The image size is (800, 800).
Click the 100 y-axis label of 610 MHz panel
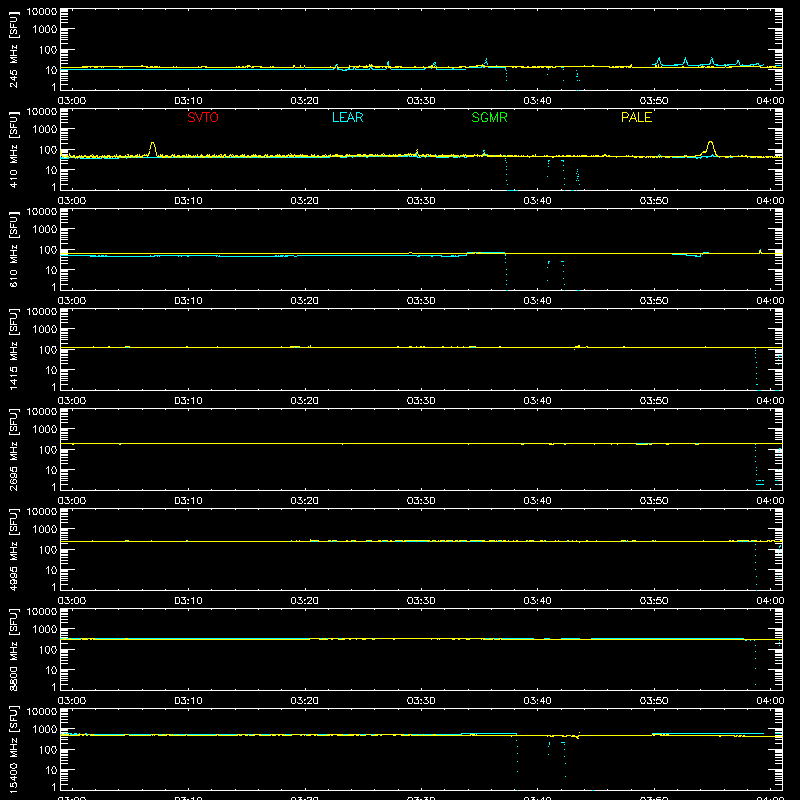(x=48, y=250)
